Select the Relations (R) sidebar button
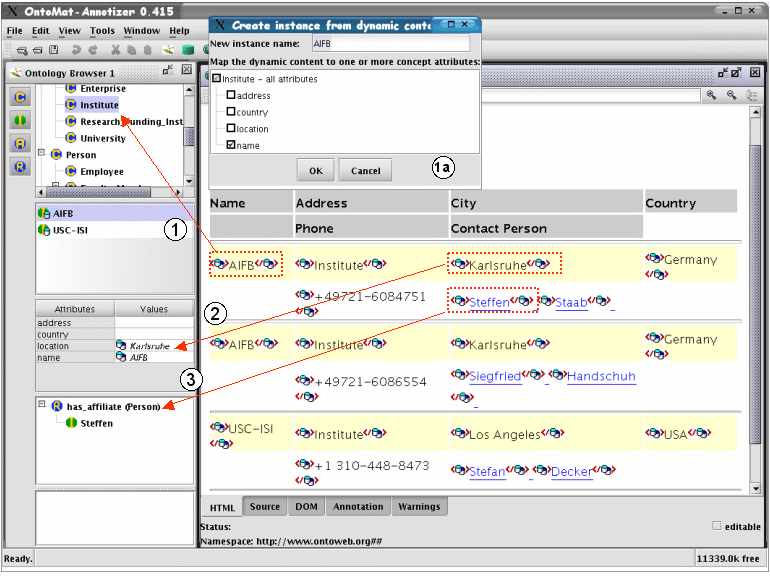 click(20, 166)
